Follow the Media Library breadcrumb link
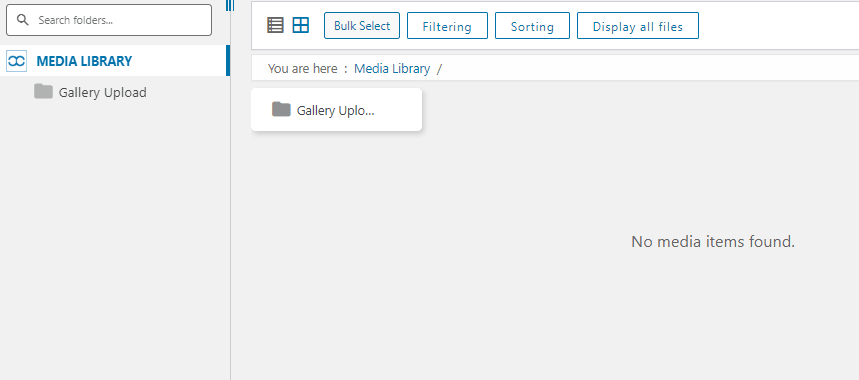Viewport: 859px width, 380px height. coord(392,68)
